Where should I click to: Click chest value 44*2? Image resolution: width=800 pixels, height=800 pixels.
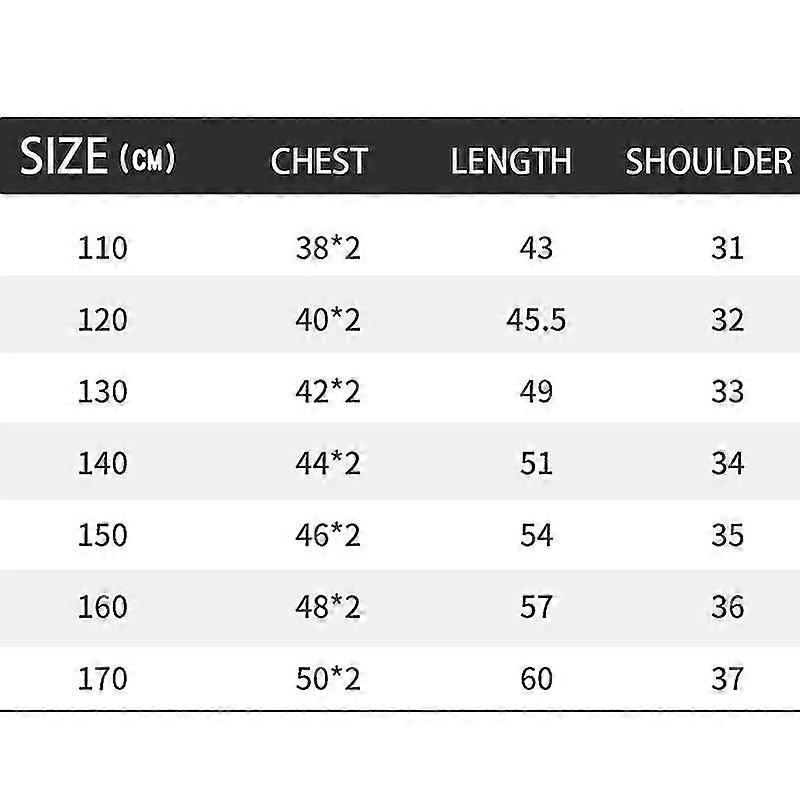328,464
